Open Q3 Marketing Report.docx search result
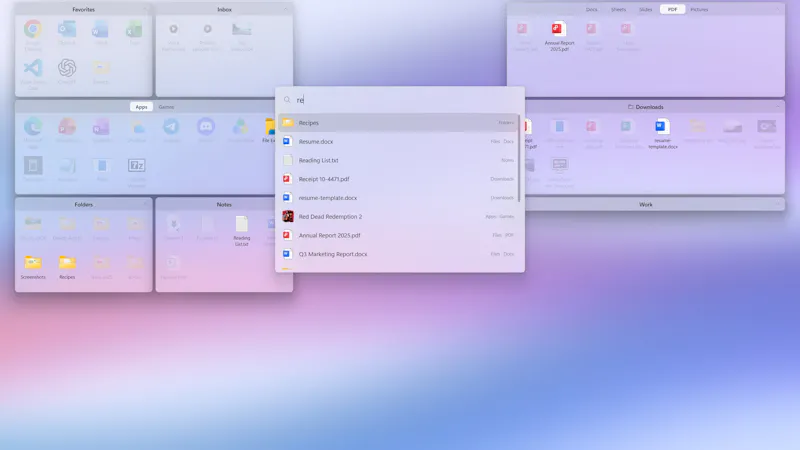Image resolution: width=800 pixels, height=450 pixels. (x=398, y=254)
